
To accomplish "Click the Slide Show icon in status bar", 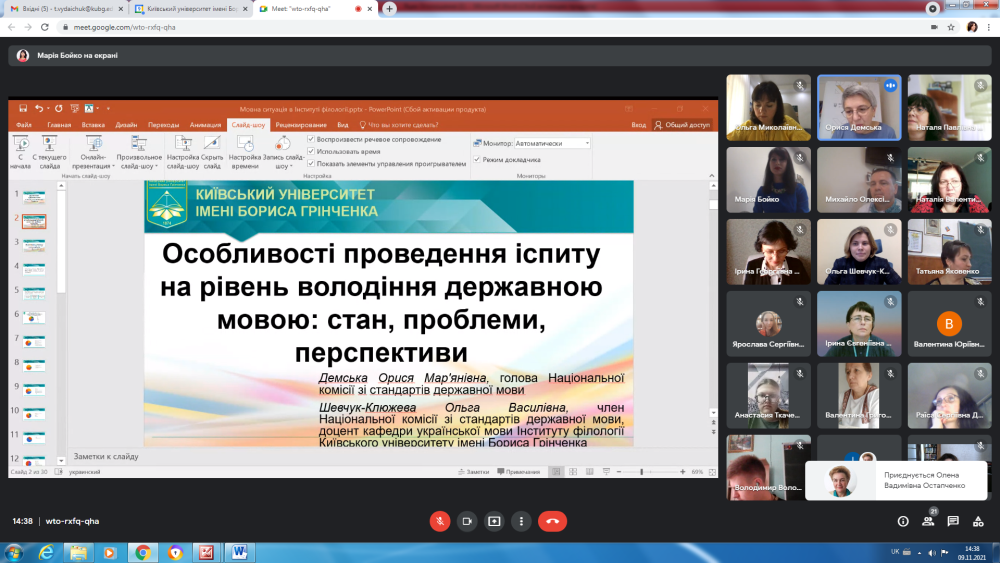I will pyautogui.click(x=606, y=472).
